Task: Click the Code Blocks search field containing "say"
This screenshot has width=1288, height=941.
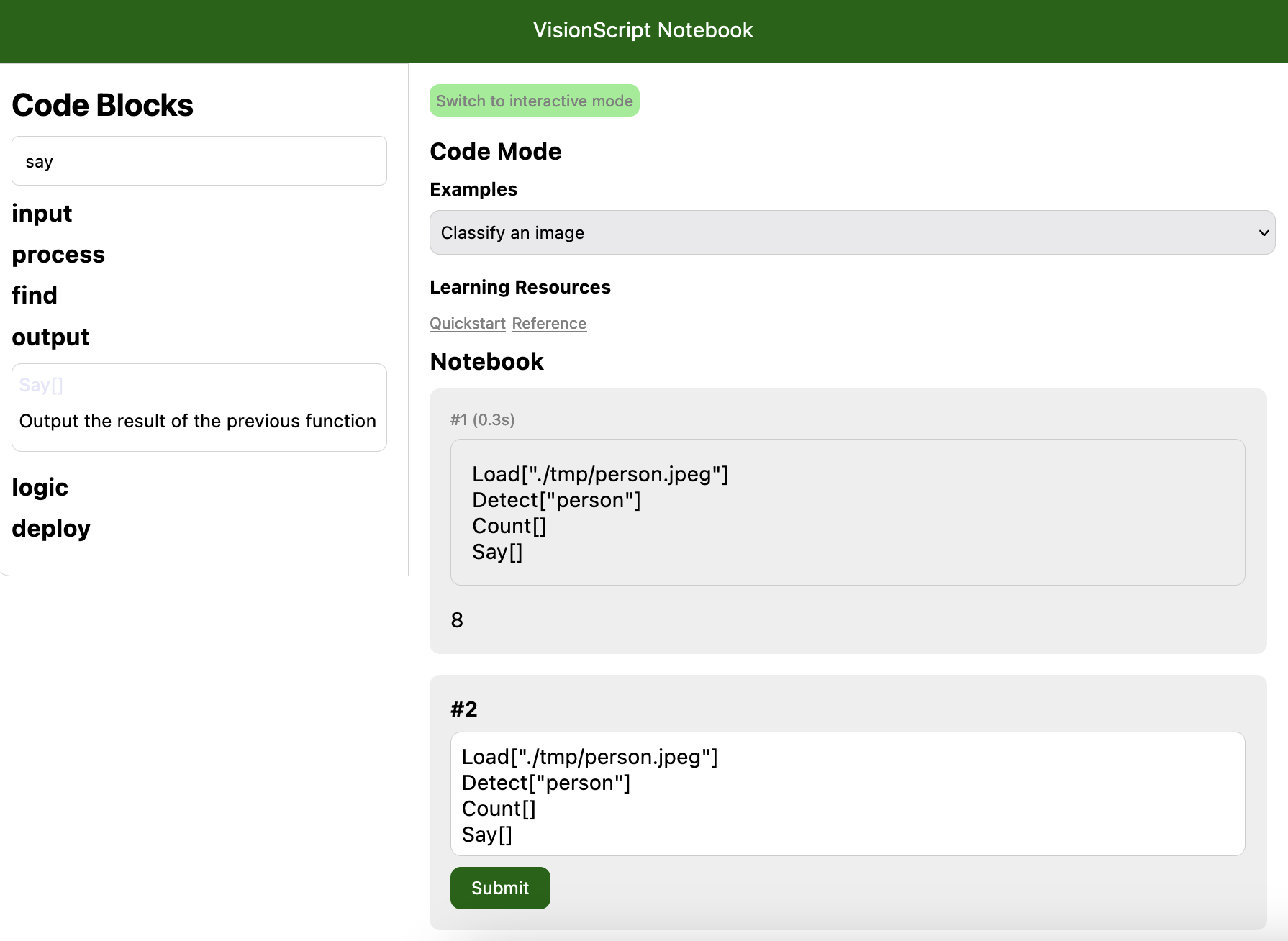Action: (199, 161)
